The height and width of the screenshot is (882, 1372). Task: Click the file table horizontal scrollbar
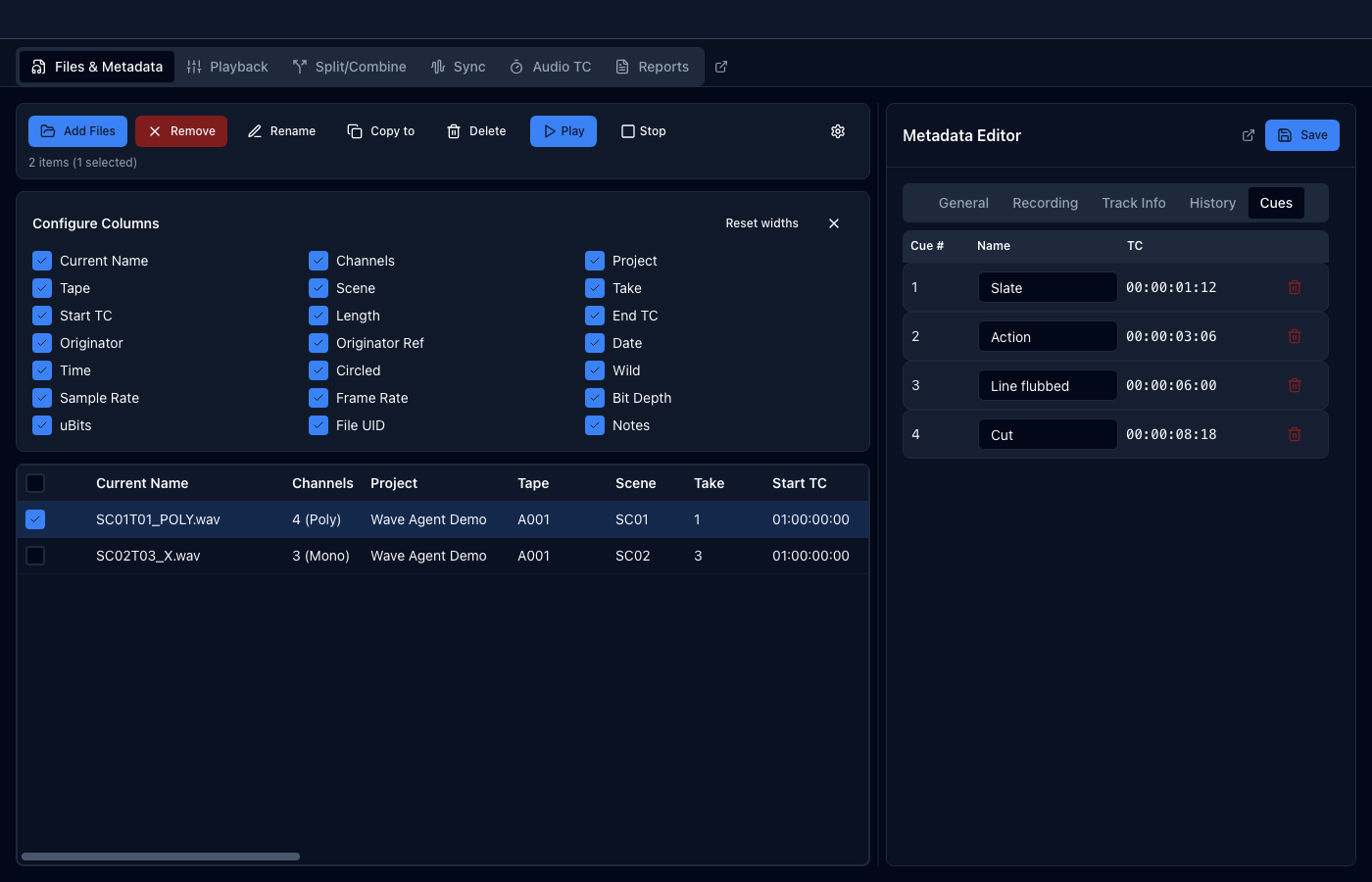[x=161, y=857]
